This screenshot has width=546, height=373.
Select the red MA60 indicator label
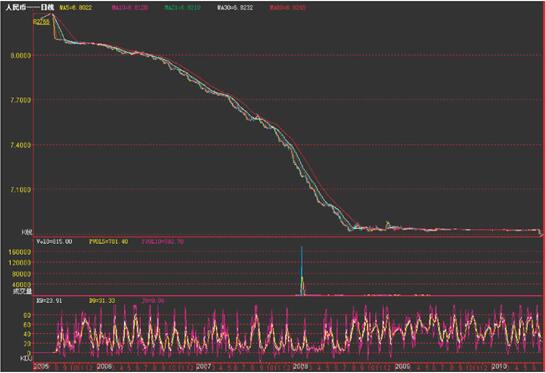[x=288, y=7]
